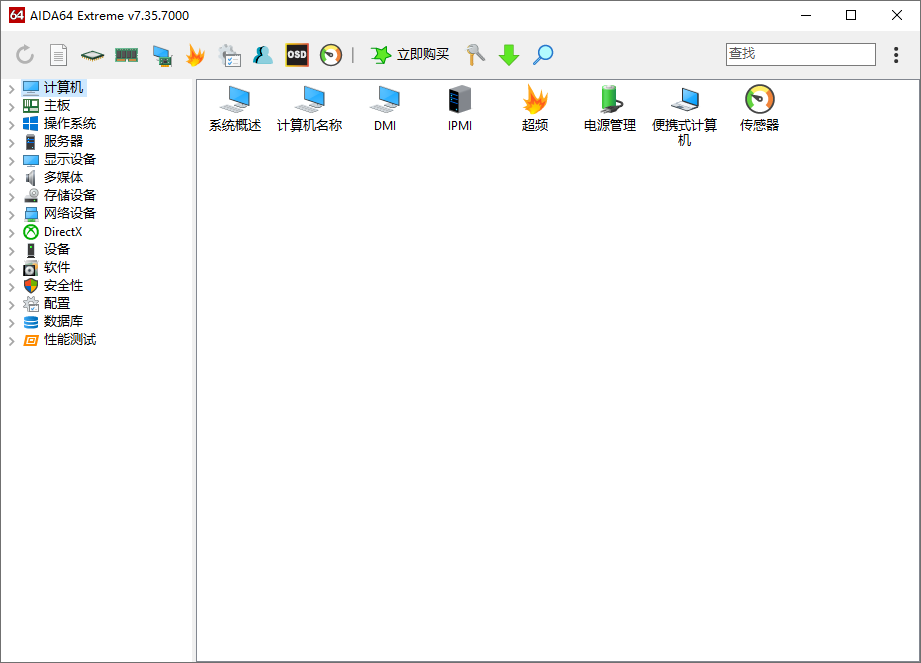
Task: Click the refresh toolbar button
Action: pyautogui.click(x=24, y=55)
